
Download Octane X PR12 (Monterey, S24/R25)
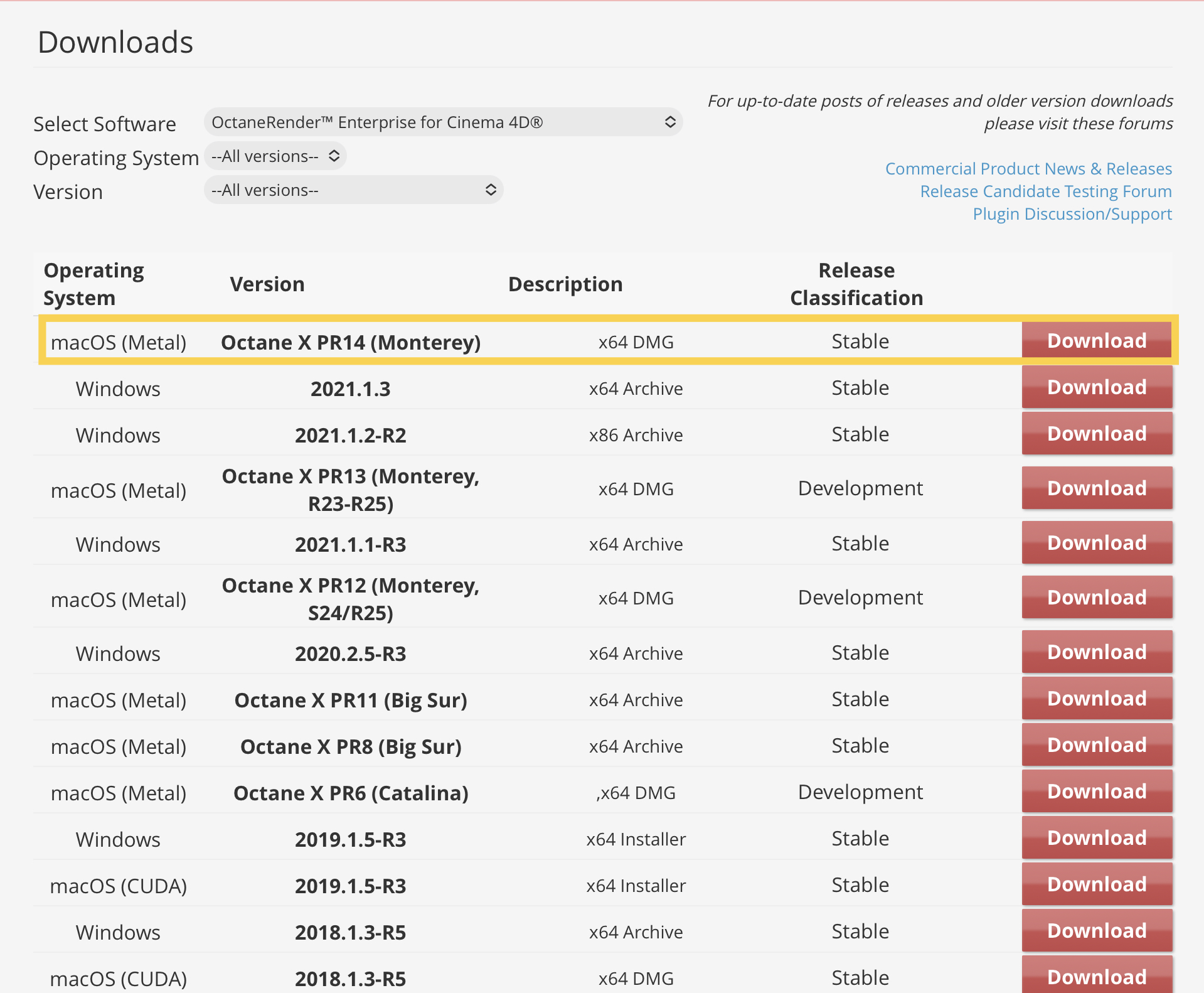[1097, 597]
